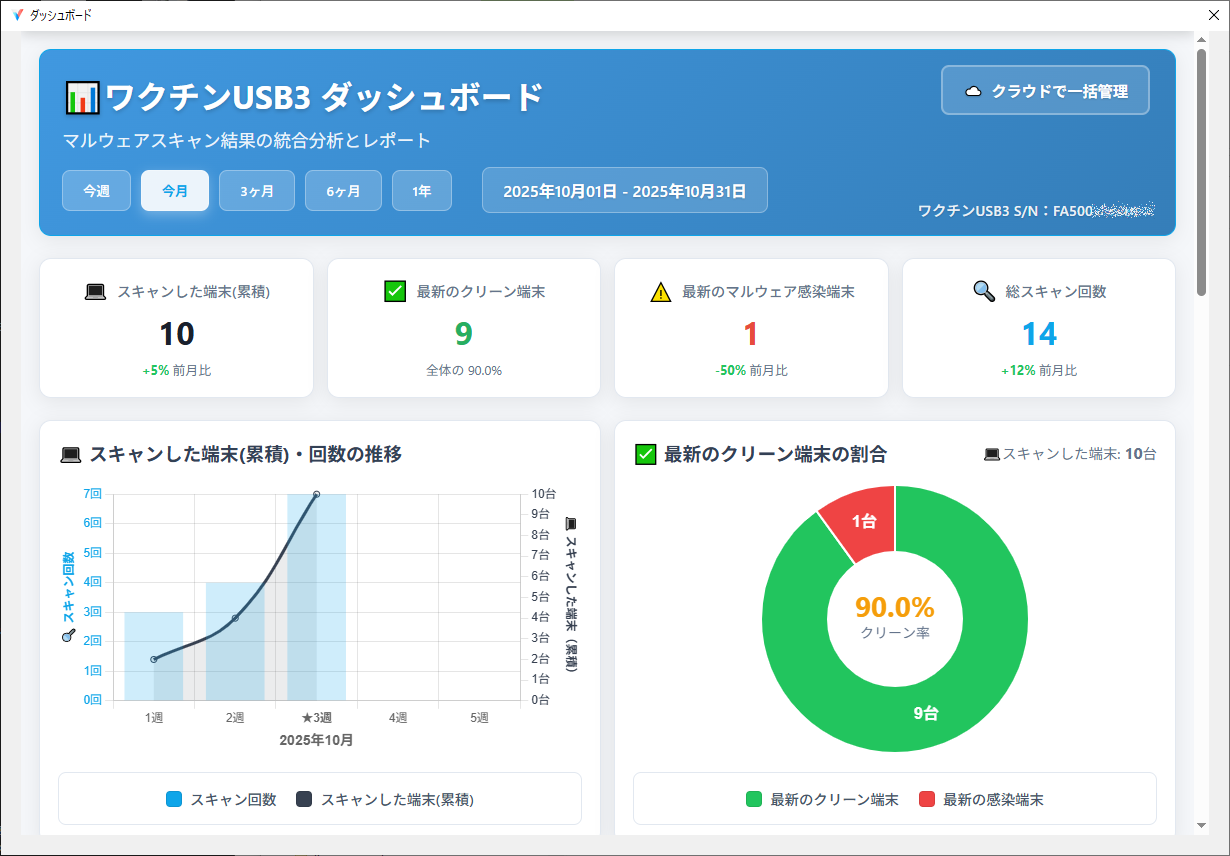Click the green check icon on 最新のクリーン端末 card
The height and width of the screenshot is (856, 1230).
393,291
